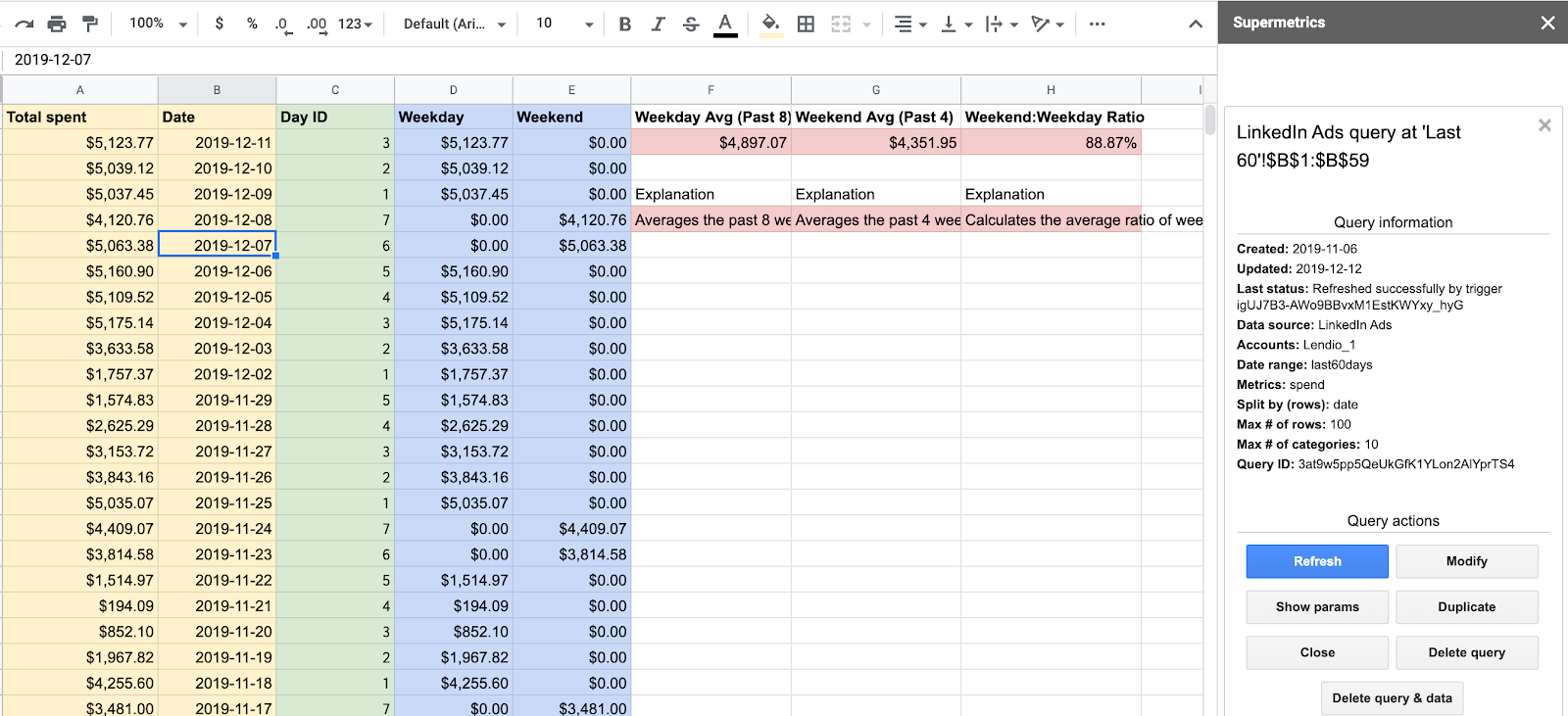Toggle bold formatting

point(625,24)
